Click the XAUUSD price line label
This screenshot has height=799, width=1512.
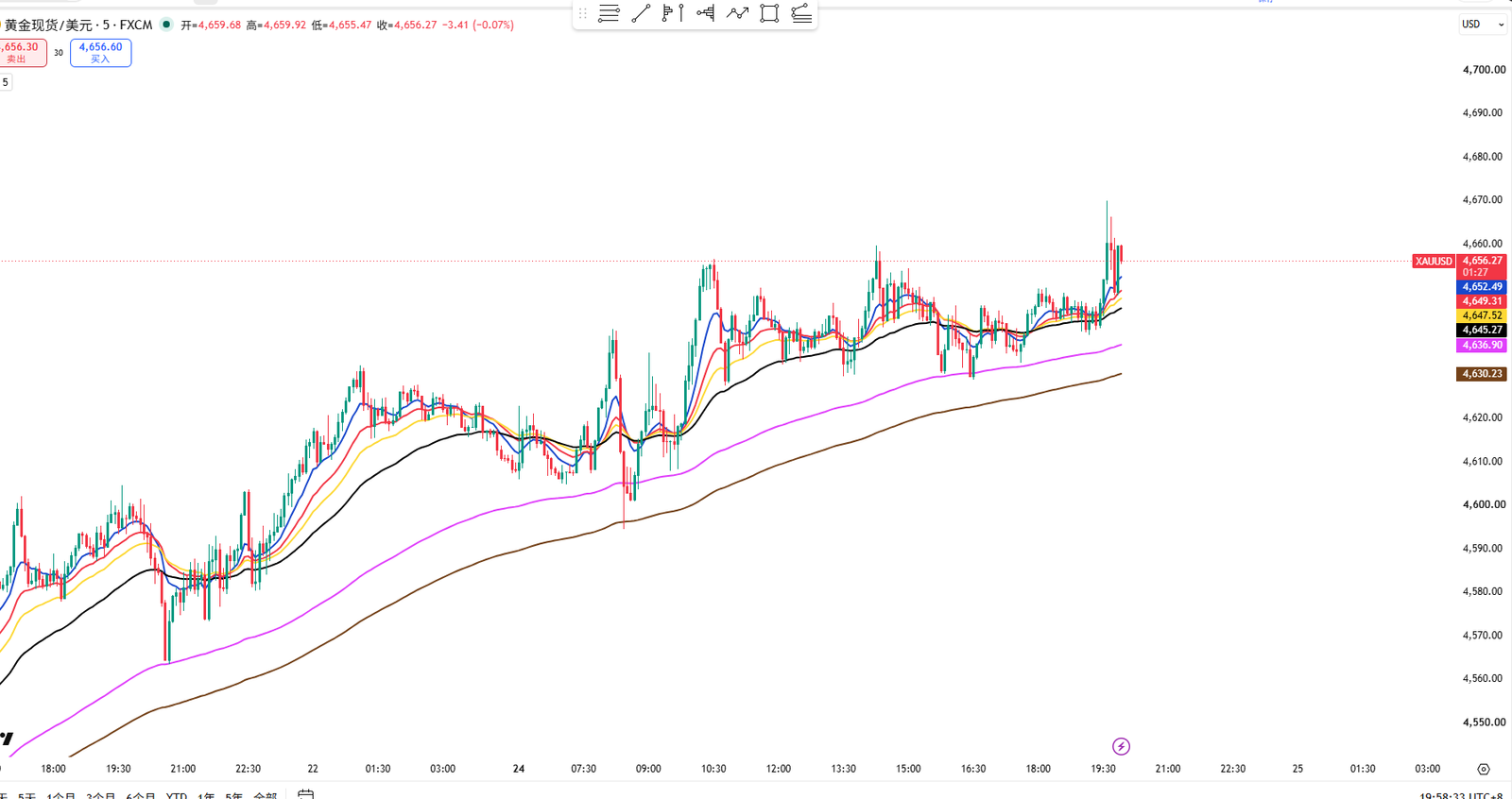coord(1434,261)
